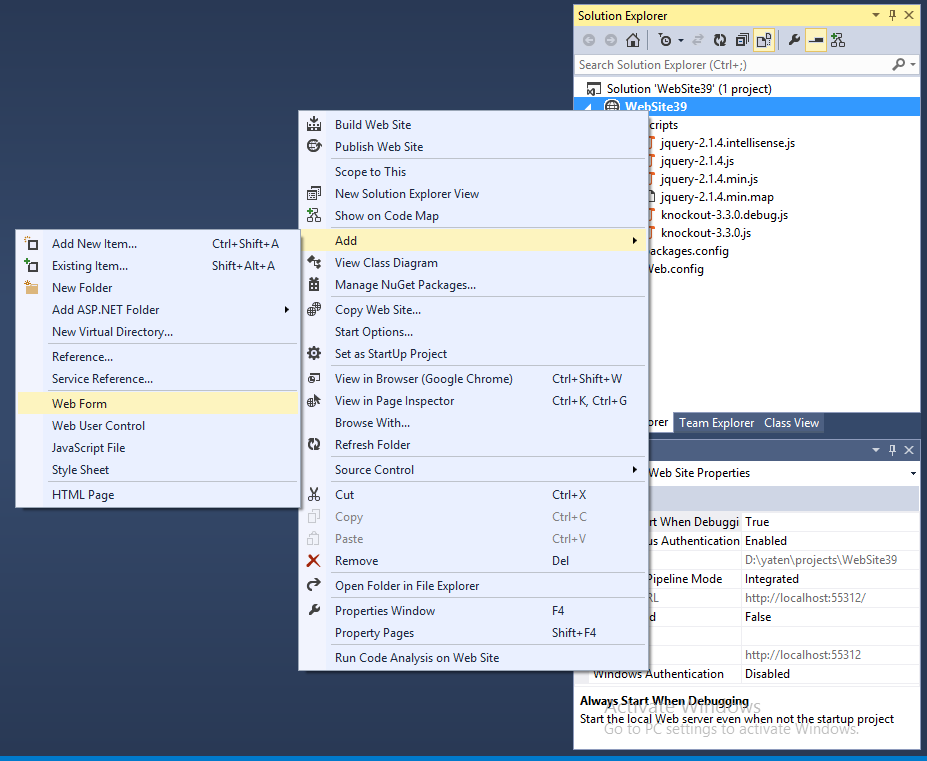Expand the Source Control submenu
The image size is (927, 761).
coord(400,469)
